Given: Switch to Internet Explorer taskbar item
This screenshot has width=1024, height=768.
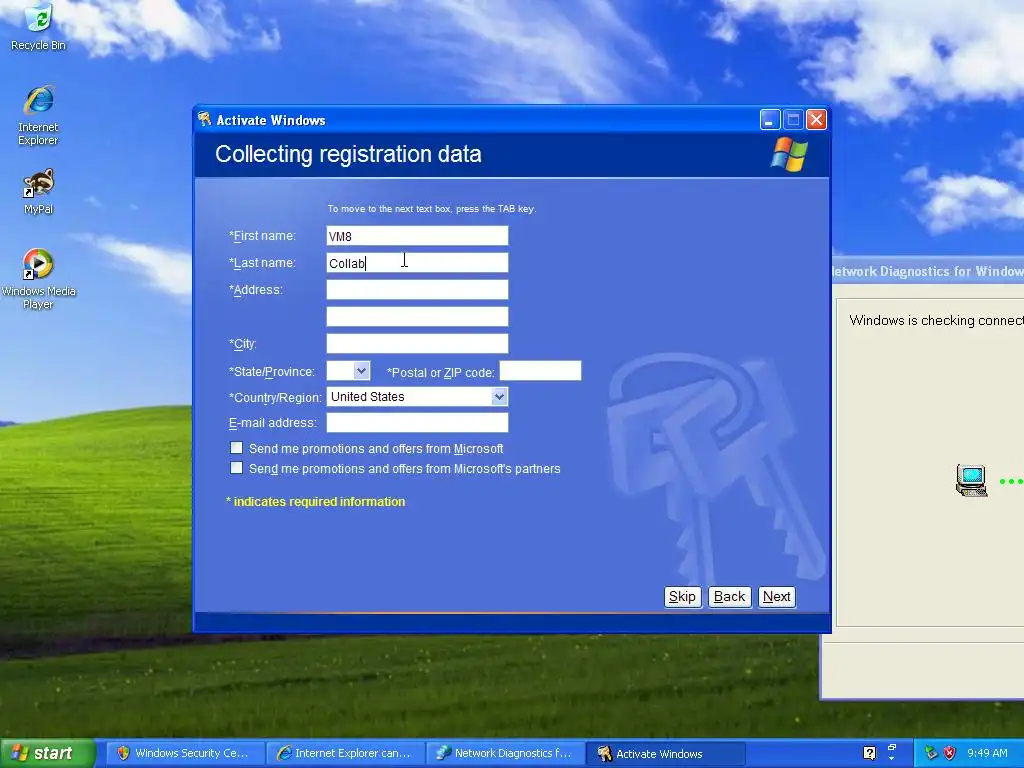Looking at the screenshot, I should tap(345, 753).
